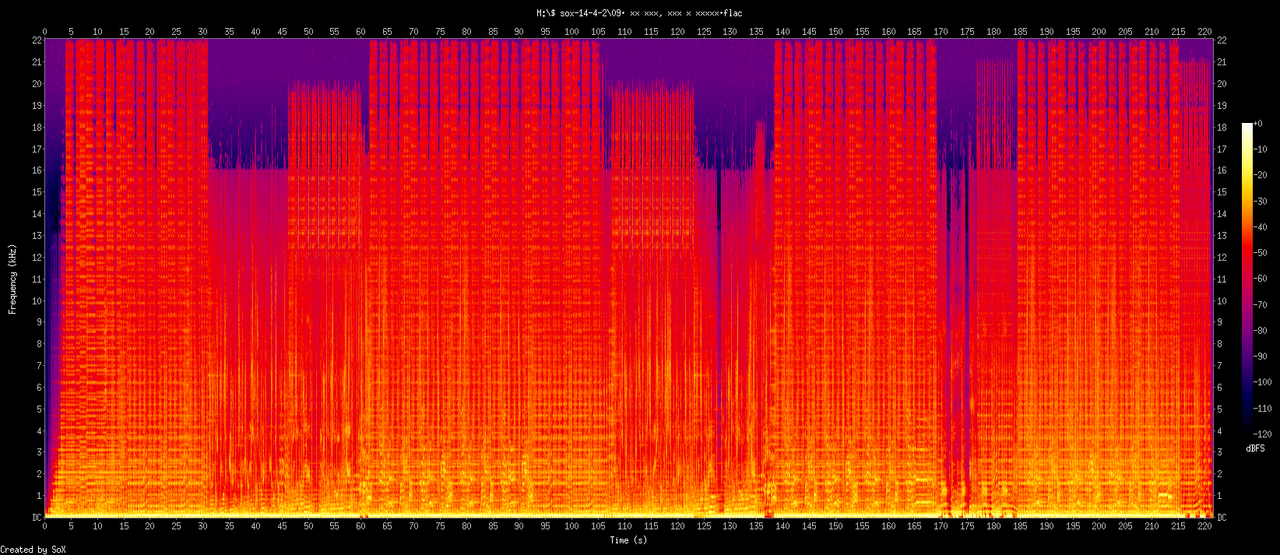
Task: Click '13' on the left frequency axis
Action: coord(37,235)
